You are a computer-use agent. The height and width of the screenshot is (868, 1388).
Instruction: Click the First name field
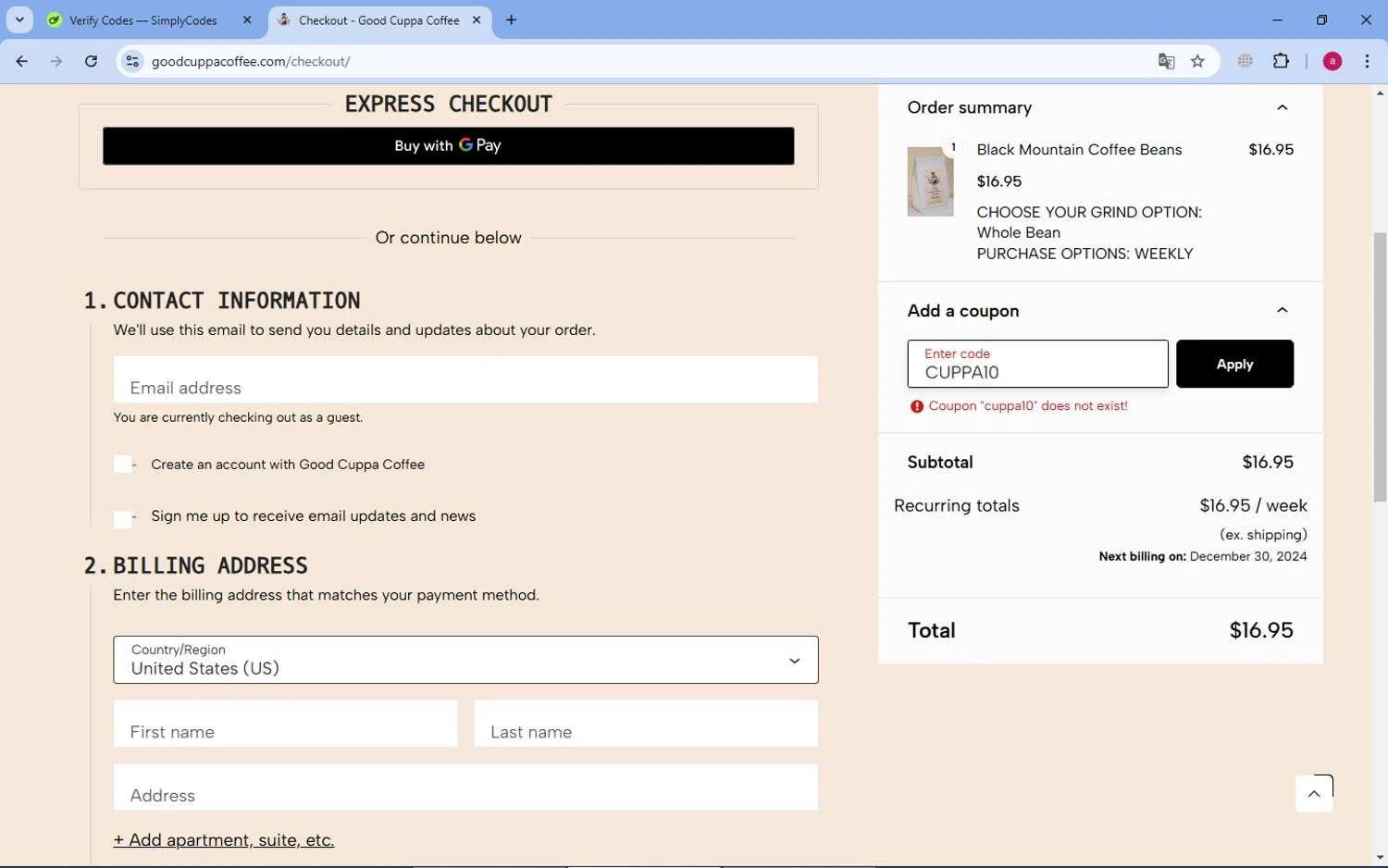(285, 724)
